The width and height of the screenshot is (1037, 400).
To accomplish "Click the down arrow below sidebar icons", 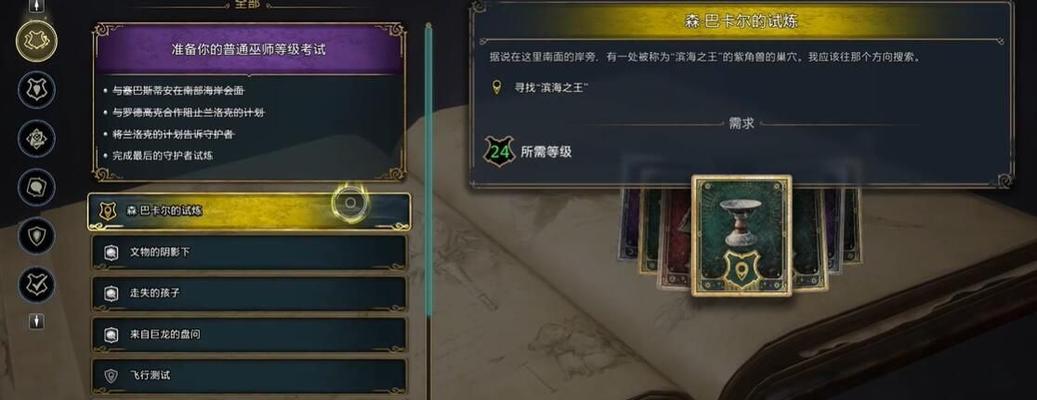I will (x=36, y=321).
